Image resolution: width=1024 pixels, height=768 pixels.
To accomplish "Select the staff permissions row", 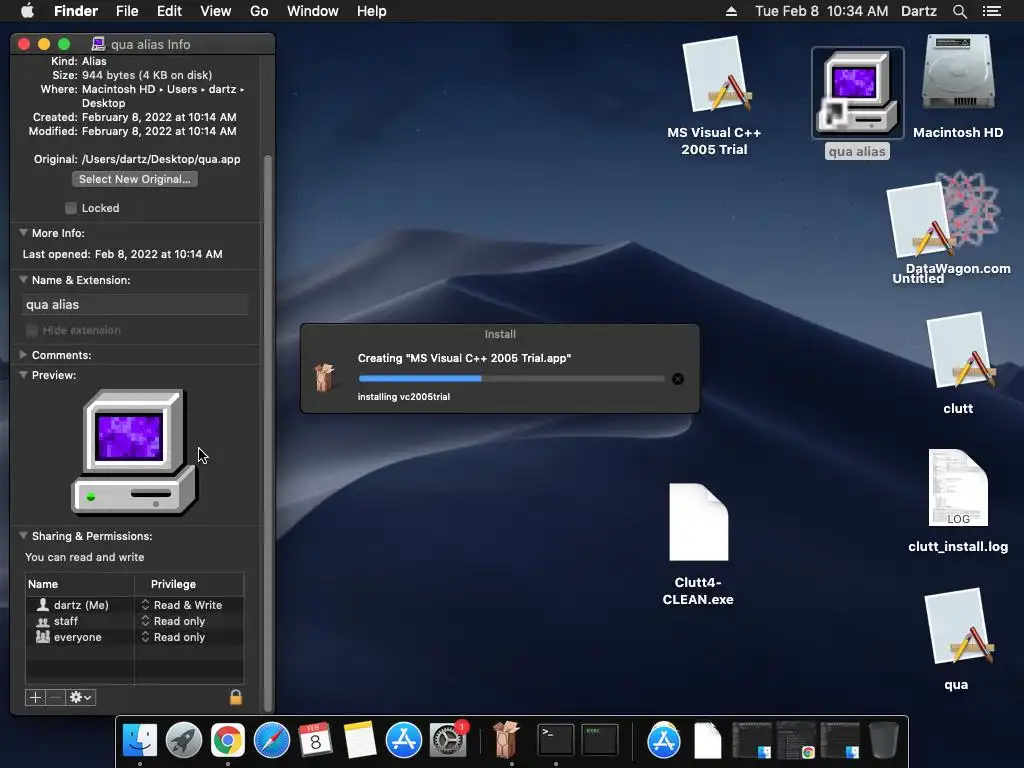I will pyautogui.click(x=135, y=621).
